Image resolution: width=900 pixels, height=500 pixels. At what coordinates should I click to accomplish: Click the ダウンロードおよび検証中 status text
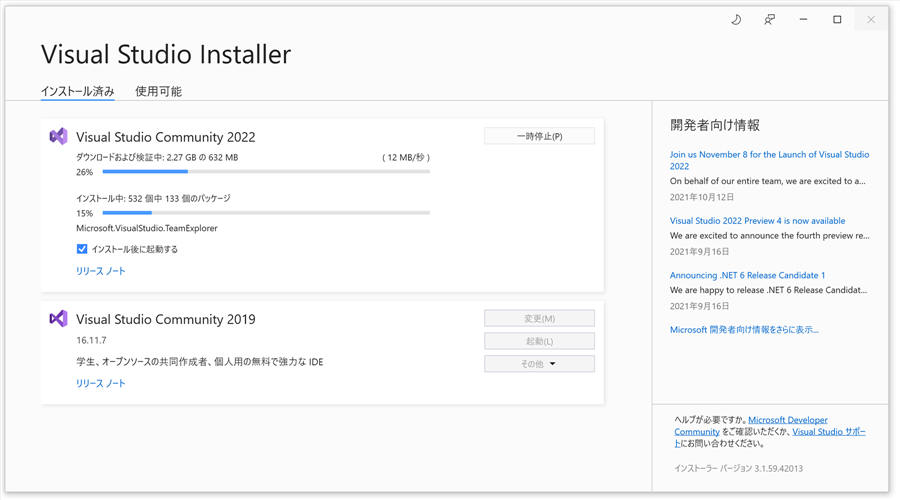[157, 157]
